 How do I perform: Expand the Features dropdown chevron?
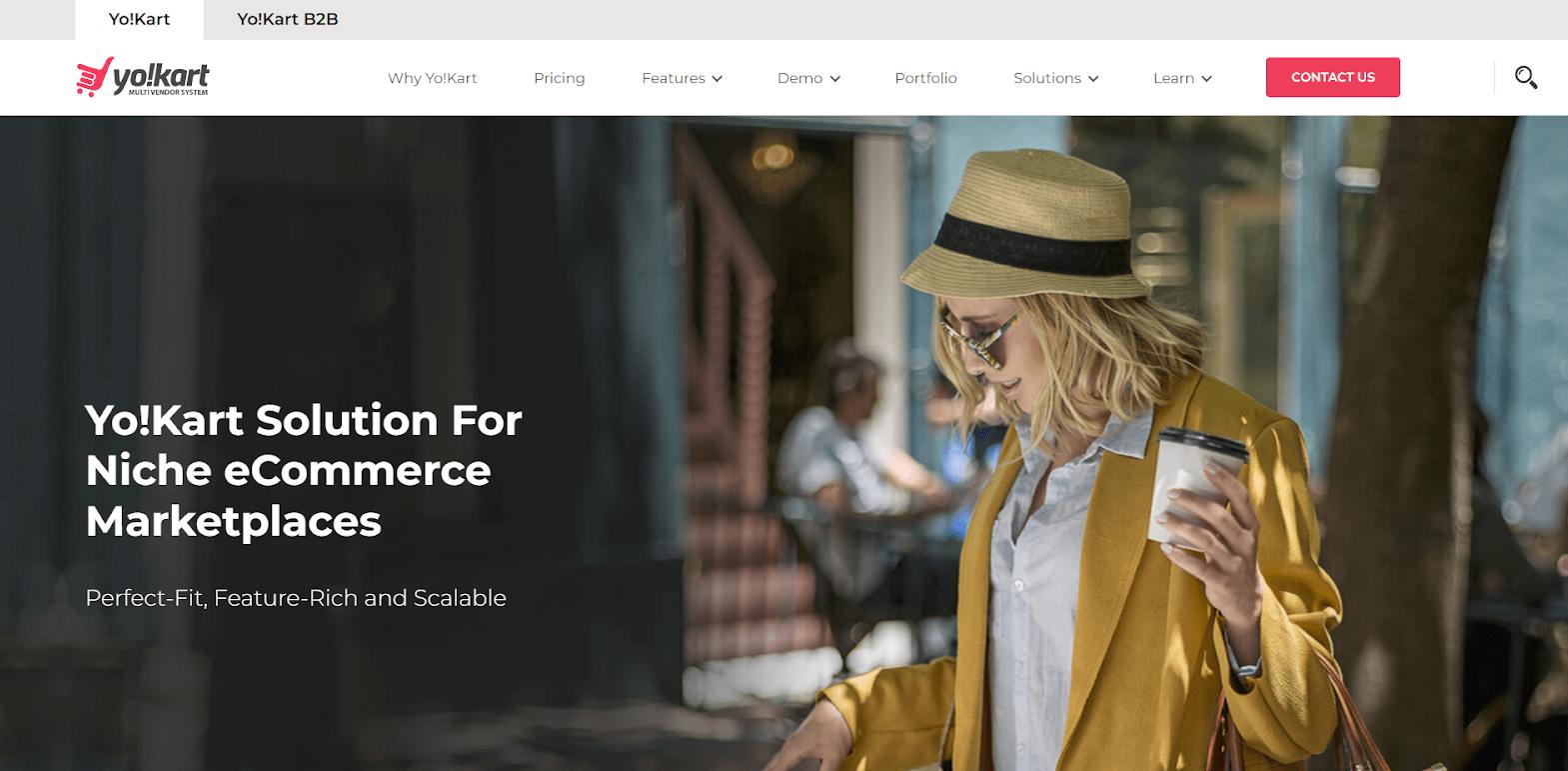click(x=717, y=79)
